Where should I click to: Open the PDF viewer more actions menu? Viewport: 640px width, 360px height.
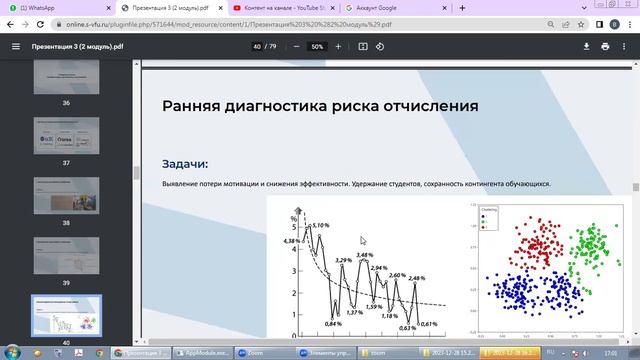pos(624,47)
